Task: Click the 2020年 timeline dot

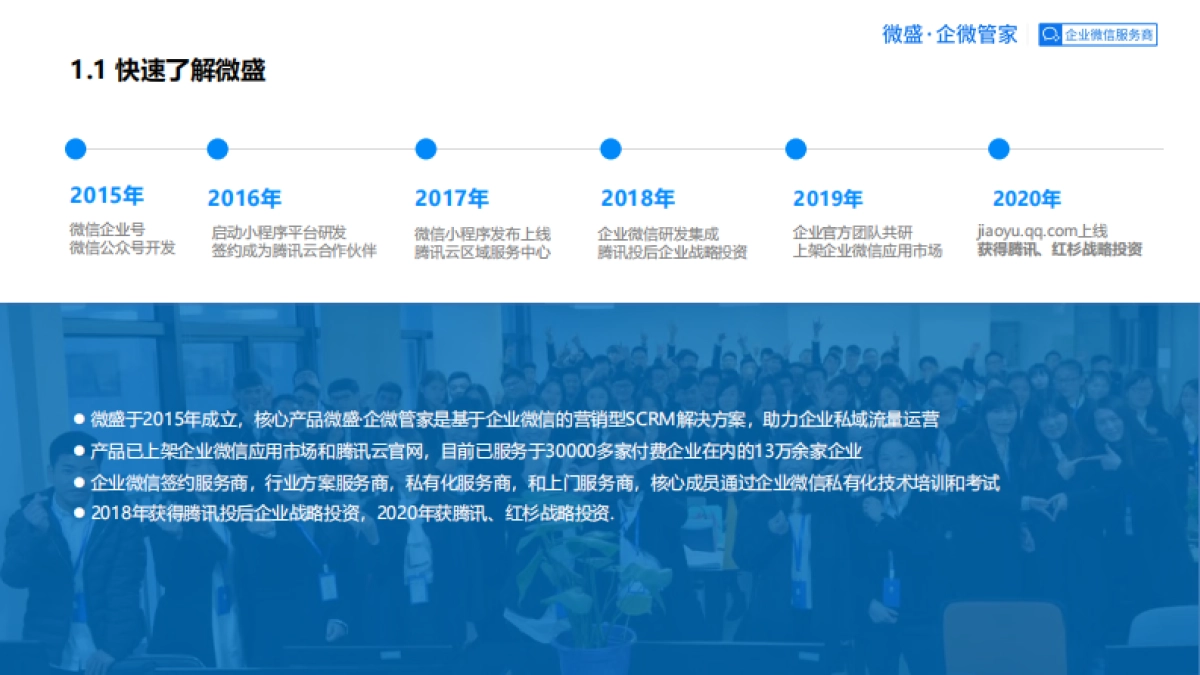Action: click(x=997, y=148)
